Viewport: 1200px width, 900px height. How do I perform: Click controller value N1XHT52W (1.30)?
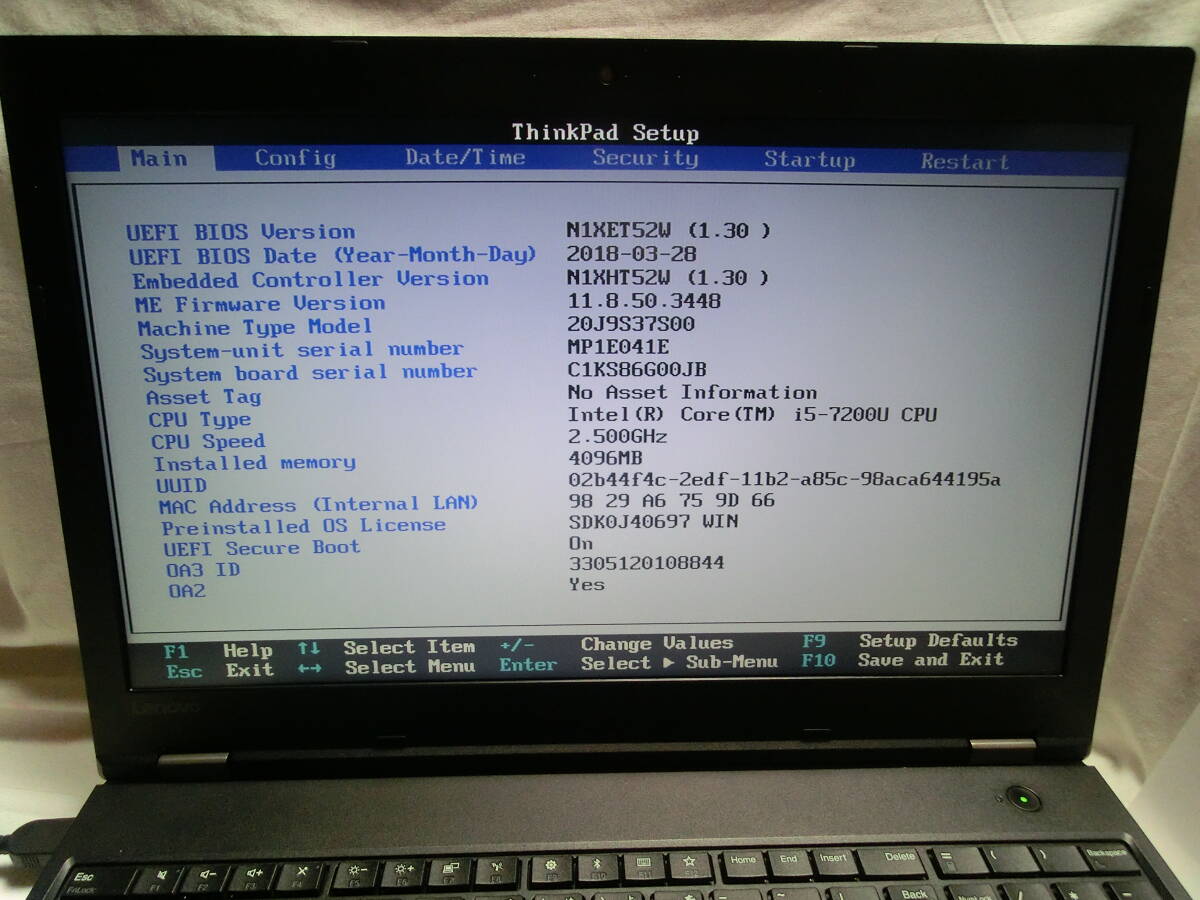pos(667,278)
